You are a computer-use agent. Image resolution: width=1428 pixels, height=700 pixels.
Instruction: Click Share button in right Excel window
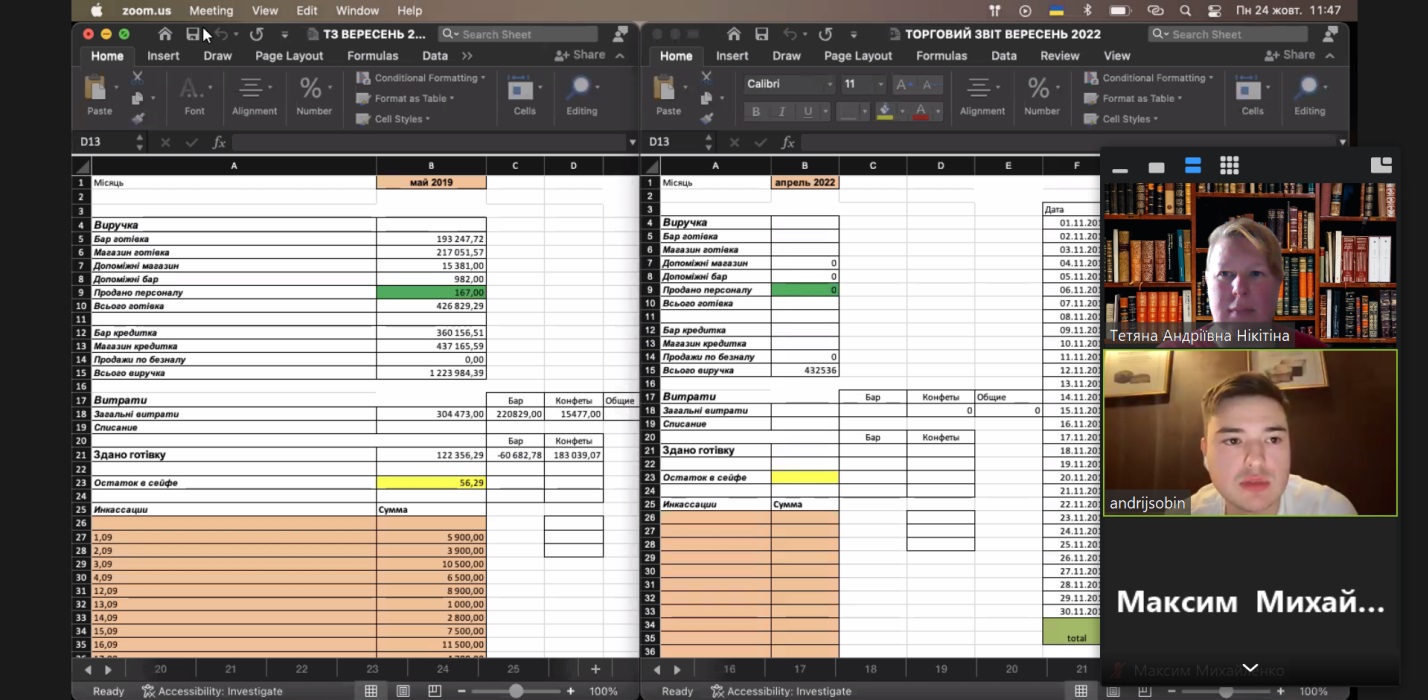1291,55
